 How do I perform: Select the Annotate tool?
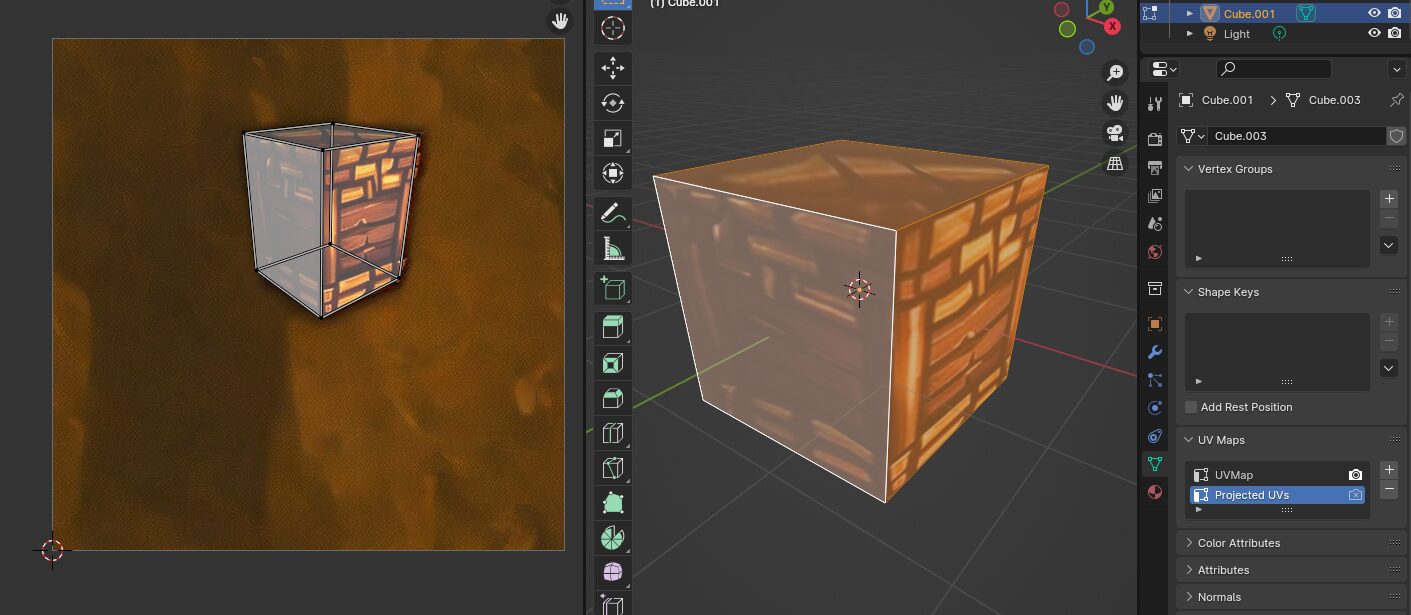(612, 212)
